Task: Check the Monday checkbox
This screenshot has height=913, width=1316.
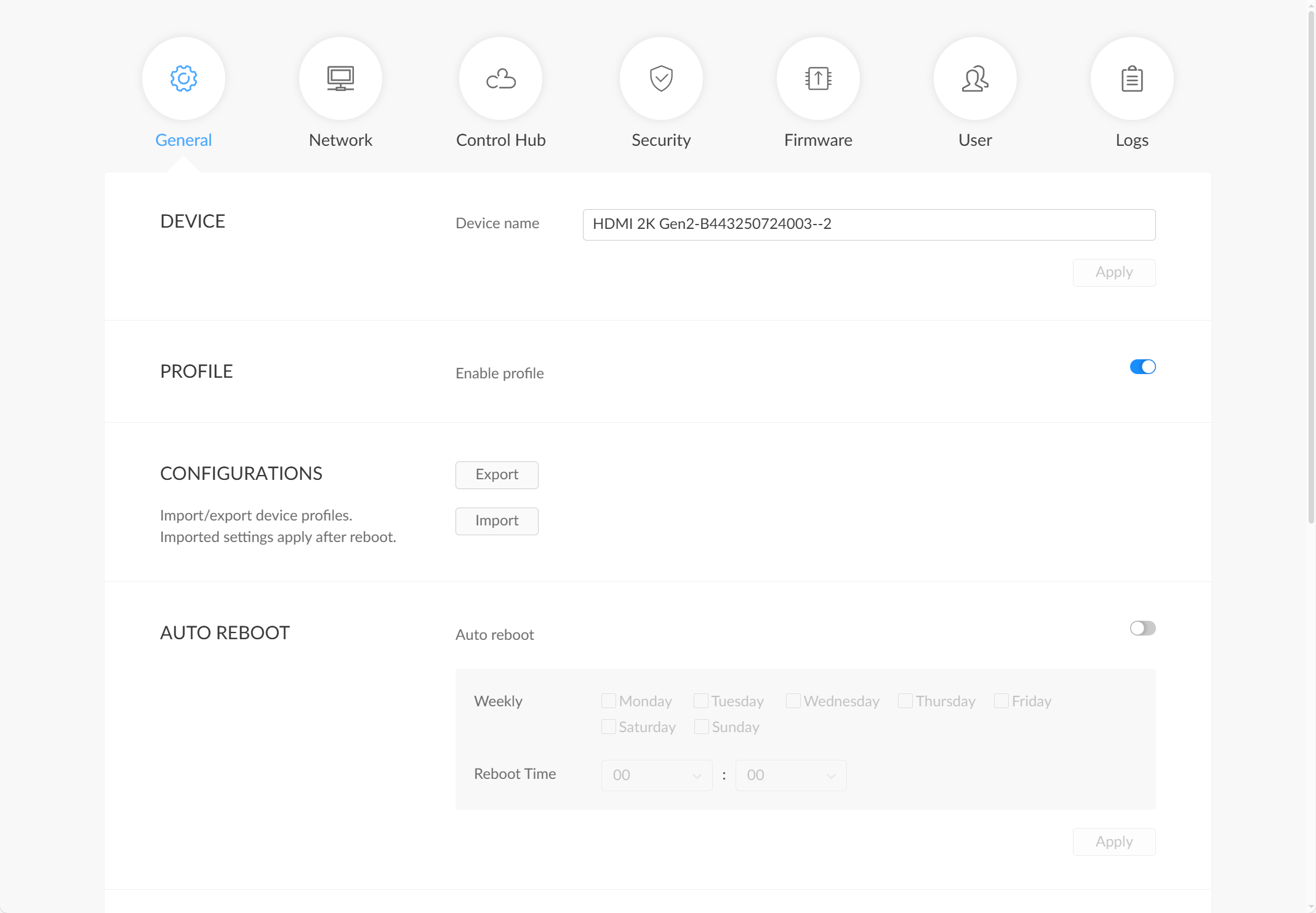Action: (609, 701)
